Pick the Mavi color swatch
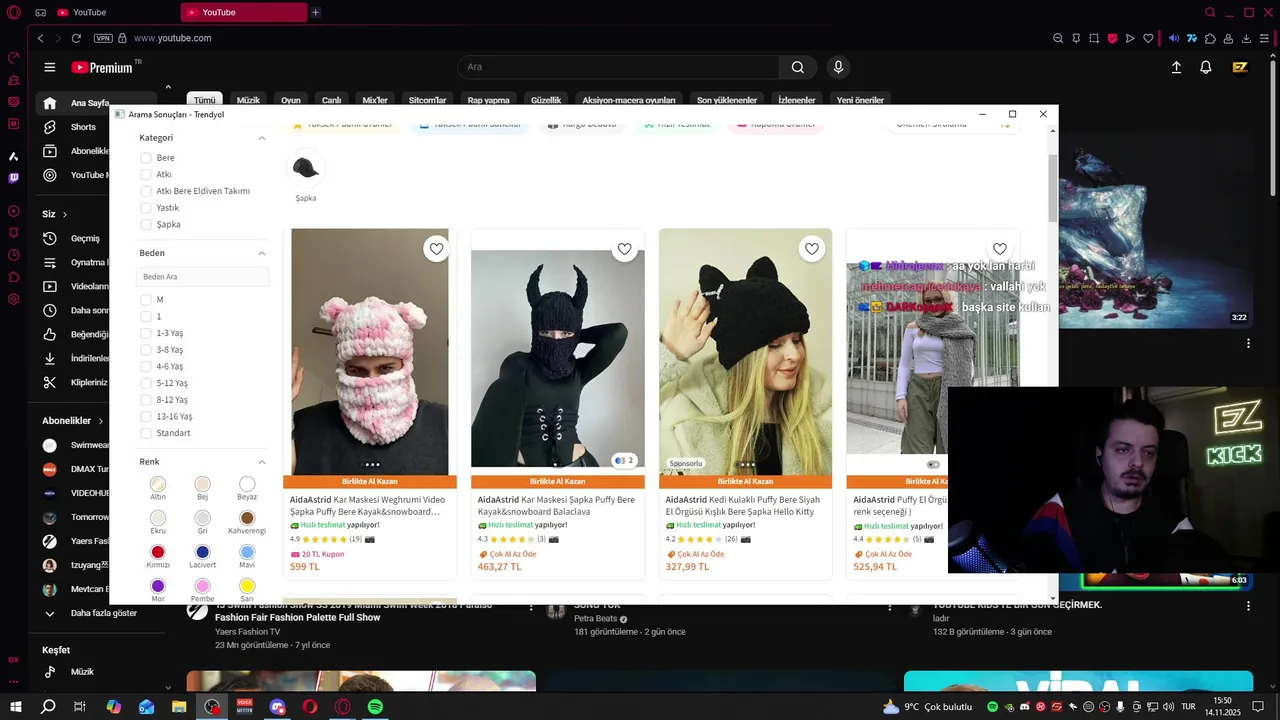The image size is (1280, 720). pyautogui.click(x=247, y=552)
